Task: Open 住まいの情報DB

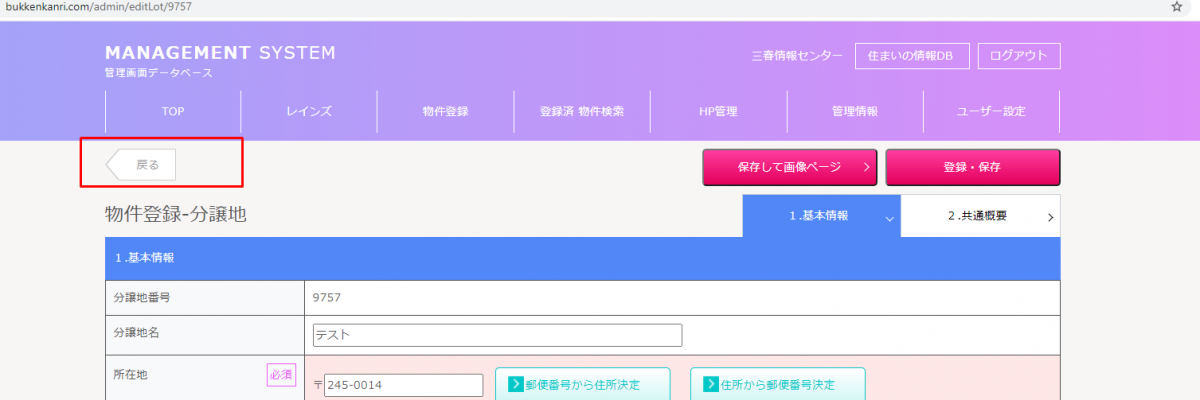Action: click(x=911, y=56)
